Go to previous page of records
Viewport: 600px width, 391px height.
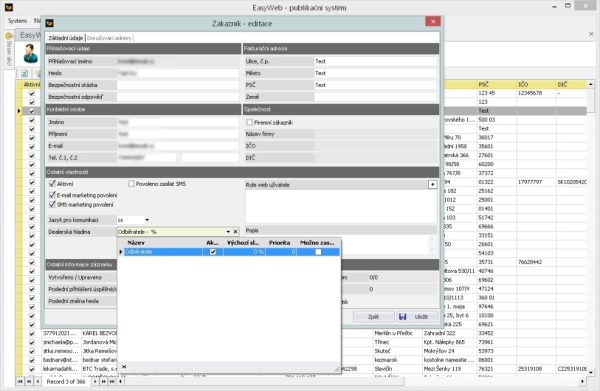pyautogui.click(x=29, y=381)
